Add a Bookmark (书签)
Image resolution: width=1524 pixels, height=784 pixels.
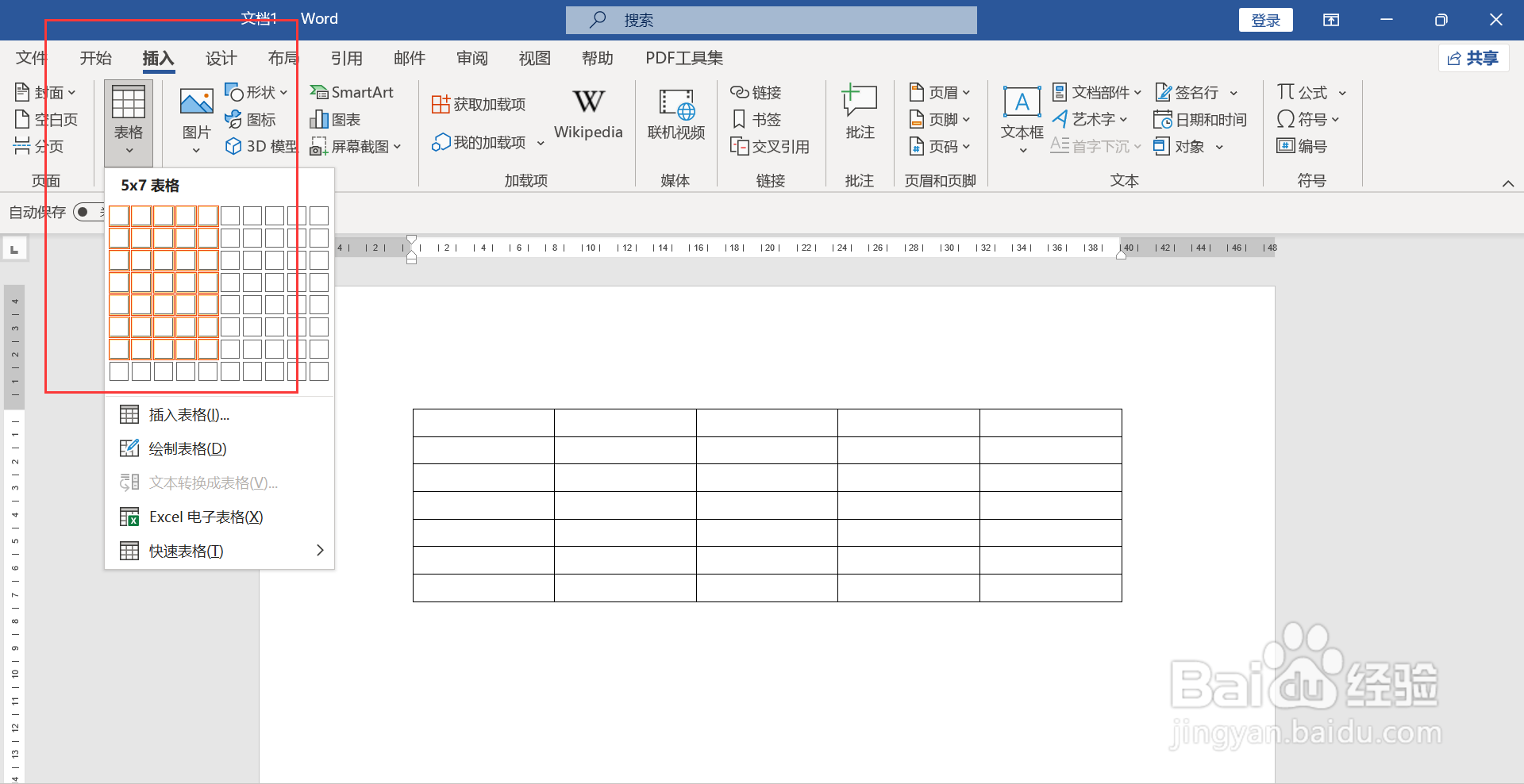point(756,119)
